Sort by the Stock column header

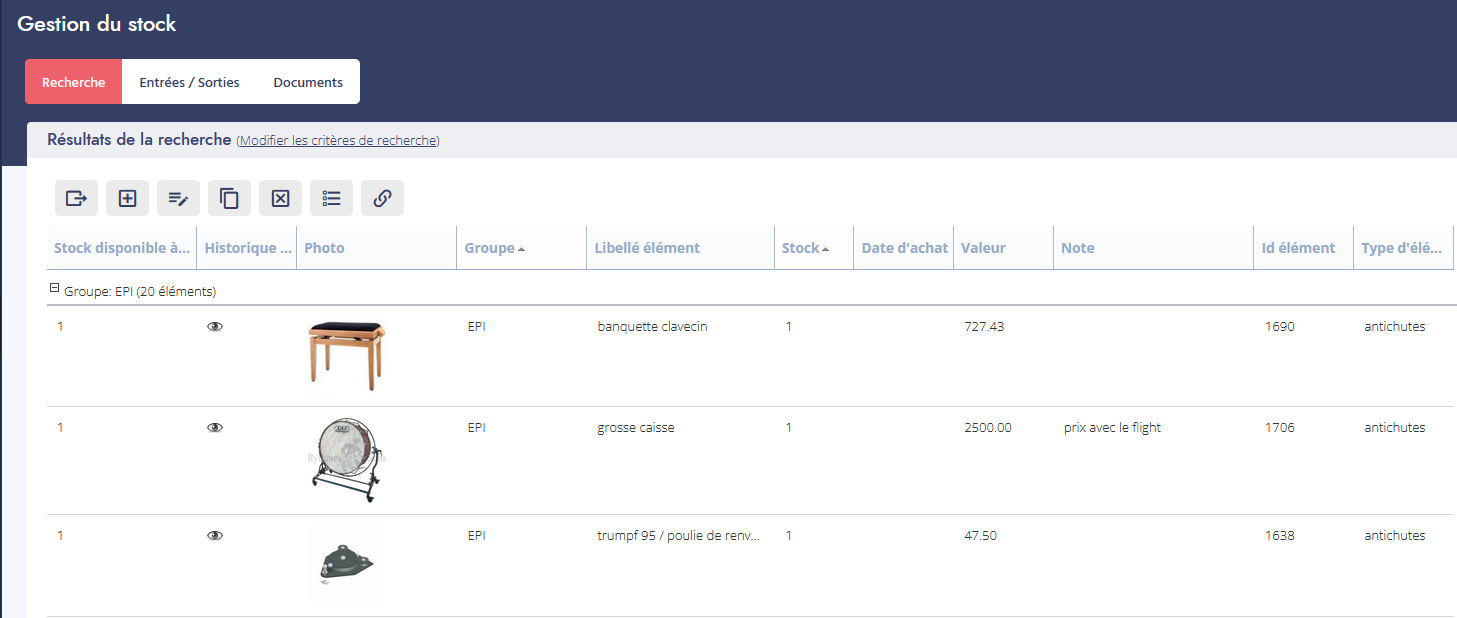pos(801,248)
